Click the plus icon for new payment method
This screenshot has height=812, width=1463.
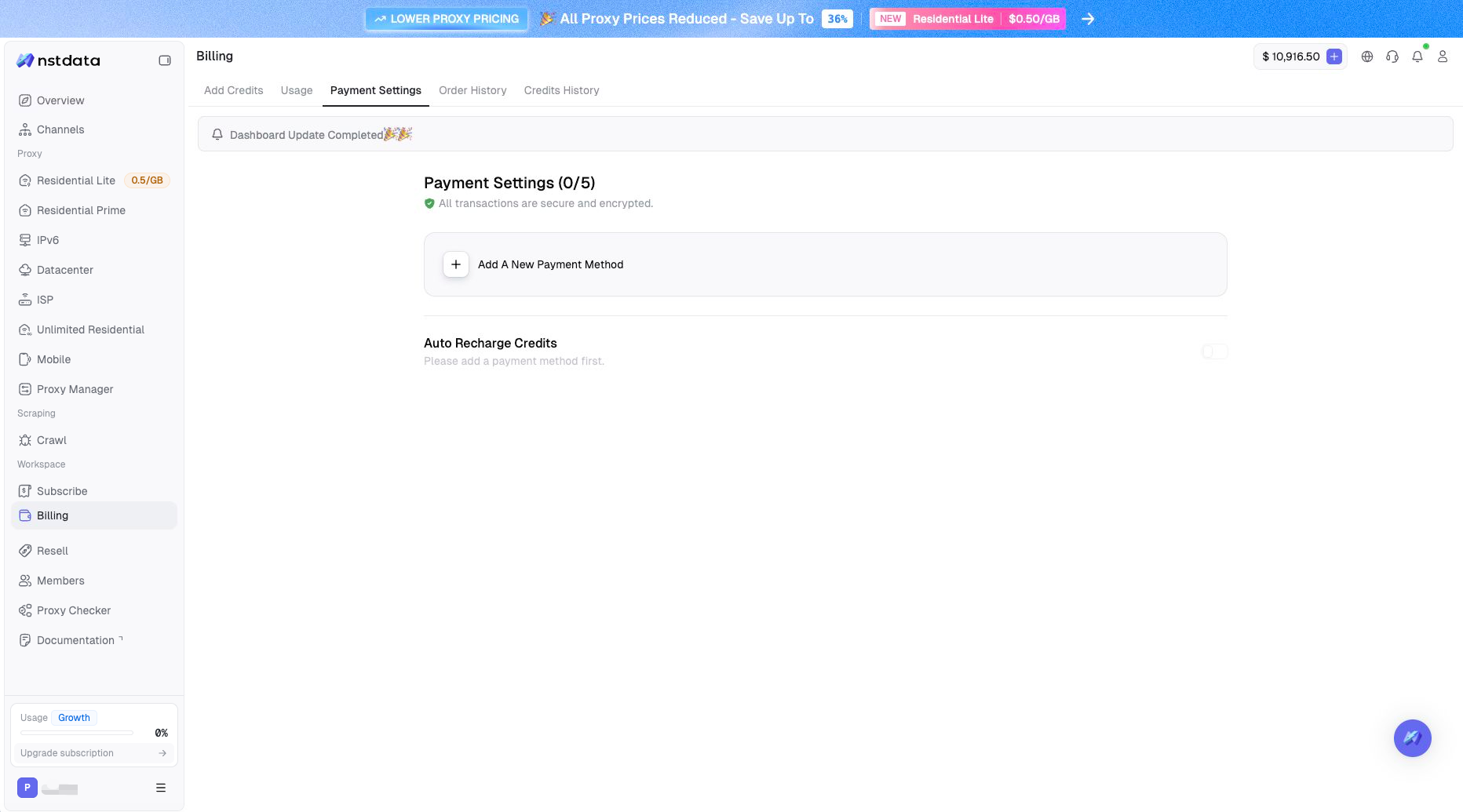click(x=456, y=264)
